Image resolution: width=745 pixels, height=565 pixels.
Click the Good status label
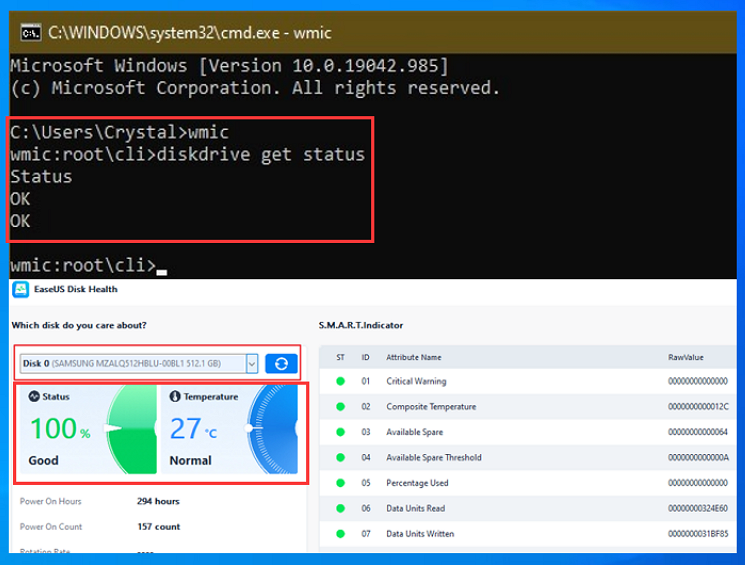coord(43,460)
